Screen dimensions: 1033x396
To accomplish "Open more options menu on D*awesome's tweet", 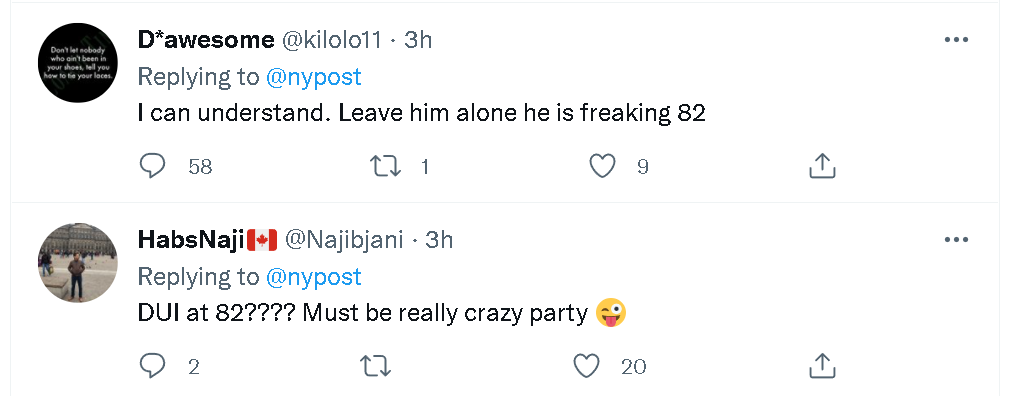I will pos(956,40).
